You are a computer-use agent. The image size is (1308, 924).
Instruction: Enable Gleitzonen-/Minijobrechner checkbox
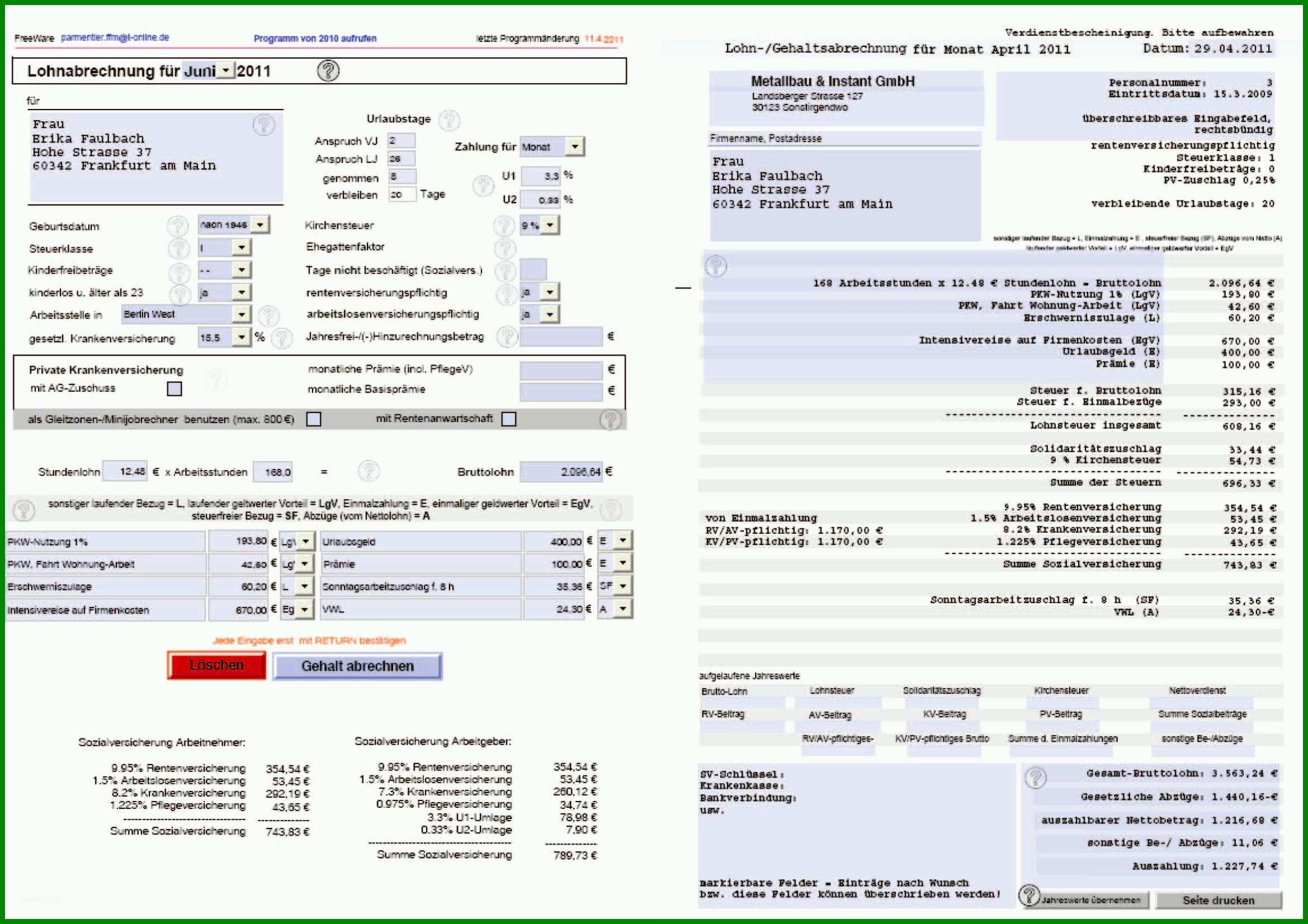point(314,420)
